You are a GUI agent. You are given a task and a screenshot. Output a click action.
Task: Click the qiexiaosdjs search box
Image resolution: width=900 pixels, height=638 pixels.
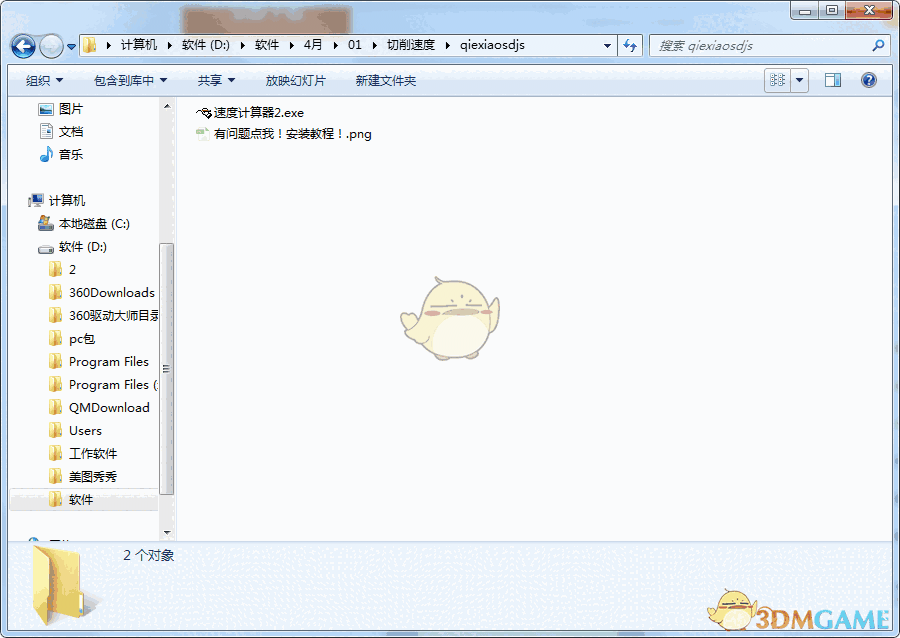[x=770, y=45]
